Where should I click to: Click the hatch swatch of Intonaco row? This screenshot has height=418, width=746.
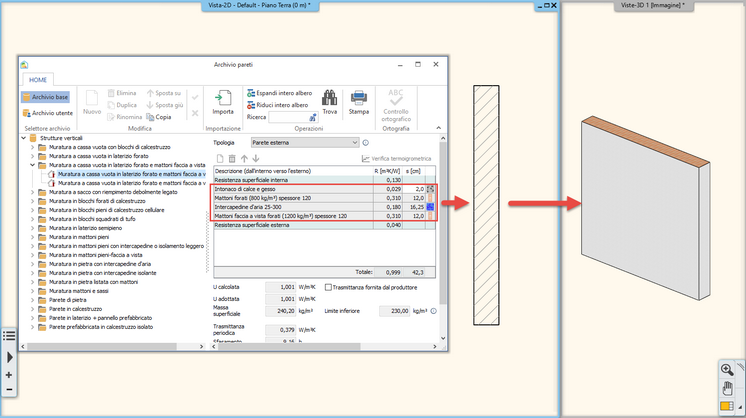430,189
